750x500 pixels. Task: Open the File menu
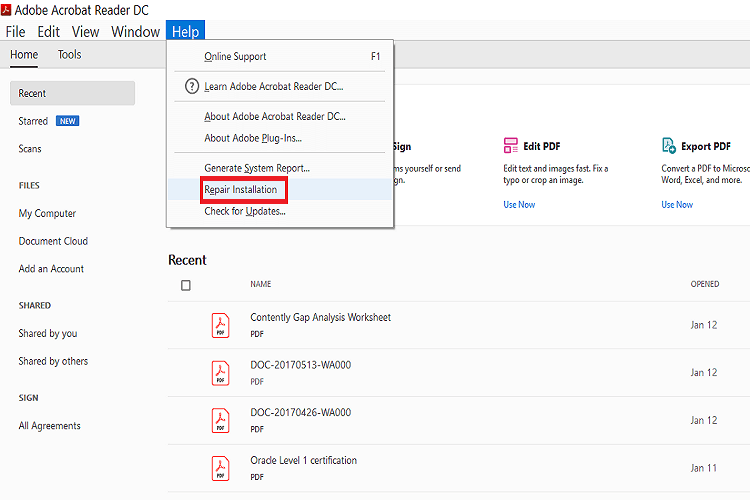pos(15,32)
